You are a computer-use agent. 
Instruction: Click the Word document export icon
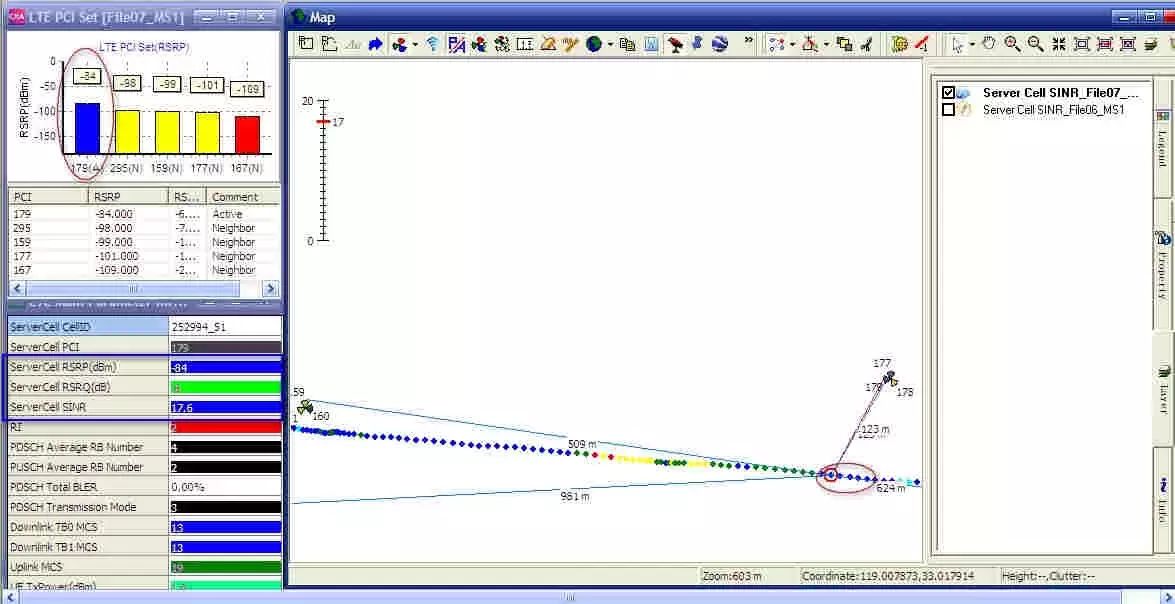(651, 44)
